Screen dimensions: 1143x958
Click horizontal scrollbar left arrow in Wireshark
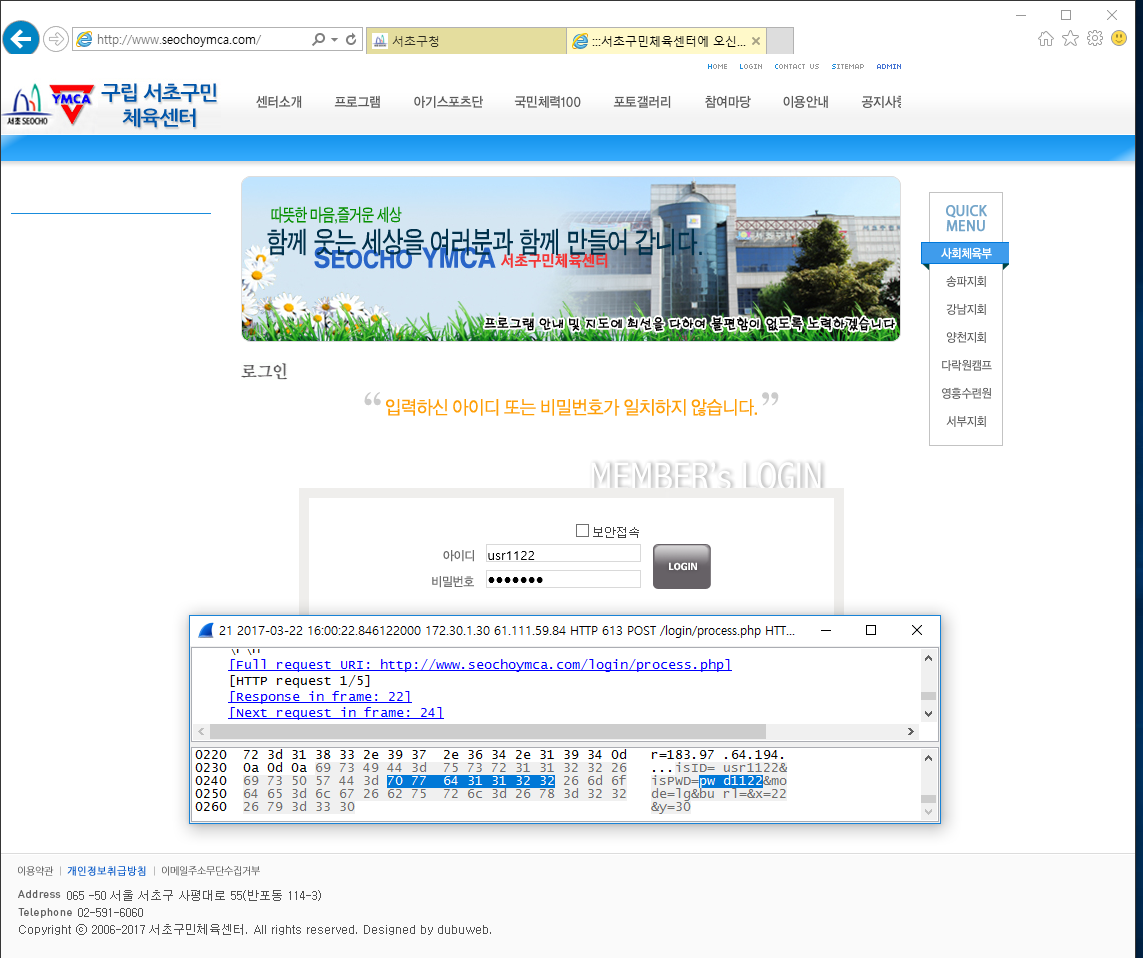click(201, 731)
